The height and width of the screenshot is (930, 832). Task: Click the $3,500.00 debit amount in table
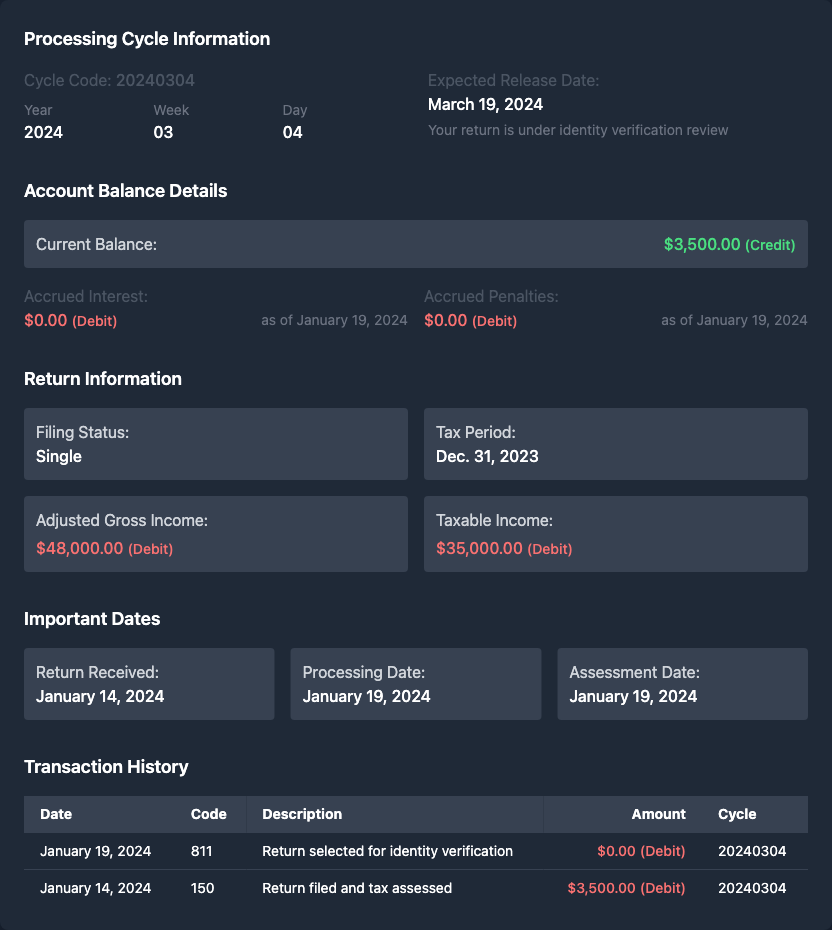point(626,888)
